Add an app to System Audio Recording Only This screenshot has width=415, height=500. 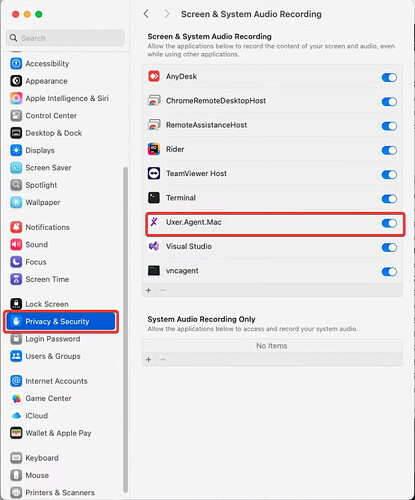coord(149,360)
